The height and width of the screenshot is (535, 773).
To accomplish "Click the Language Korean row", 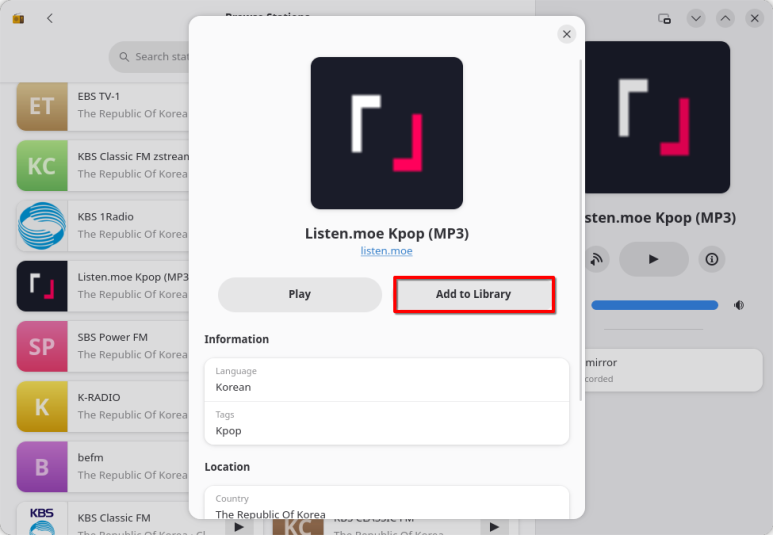I will click(x=386, y=380).
